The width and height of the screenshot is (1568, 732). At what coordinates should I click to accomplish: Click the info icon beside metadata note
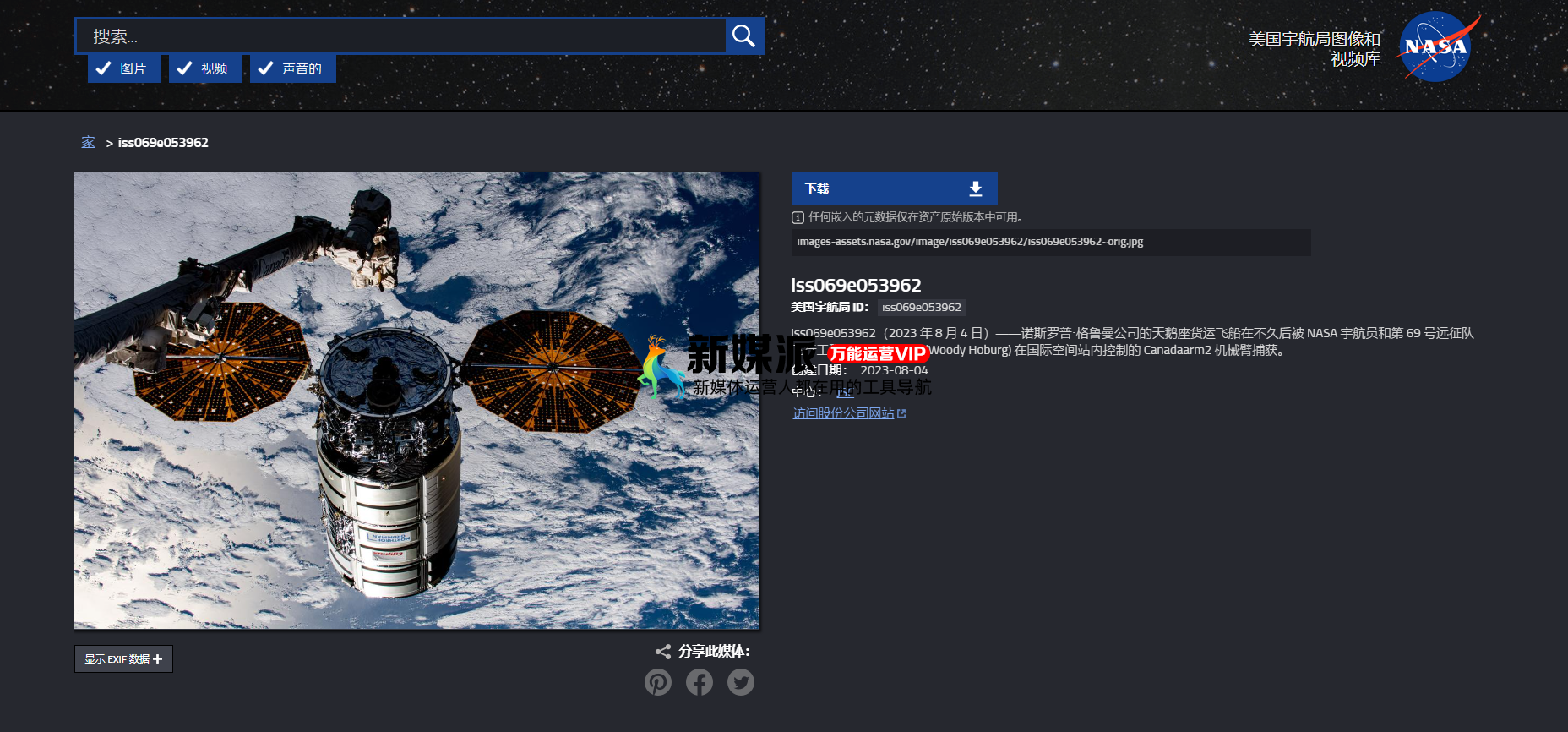click(798, 218)
